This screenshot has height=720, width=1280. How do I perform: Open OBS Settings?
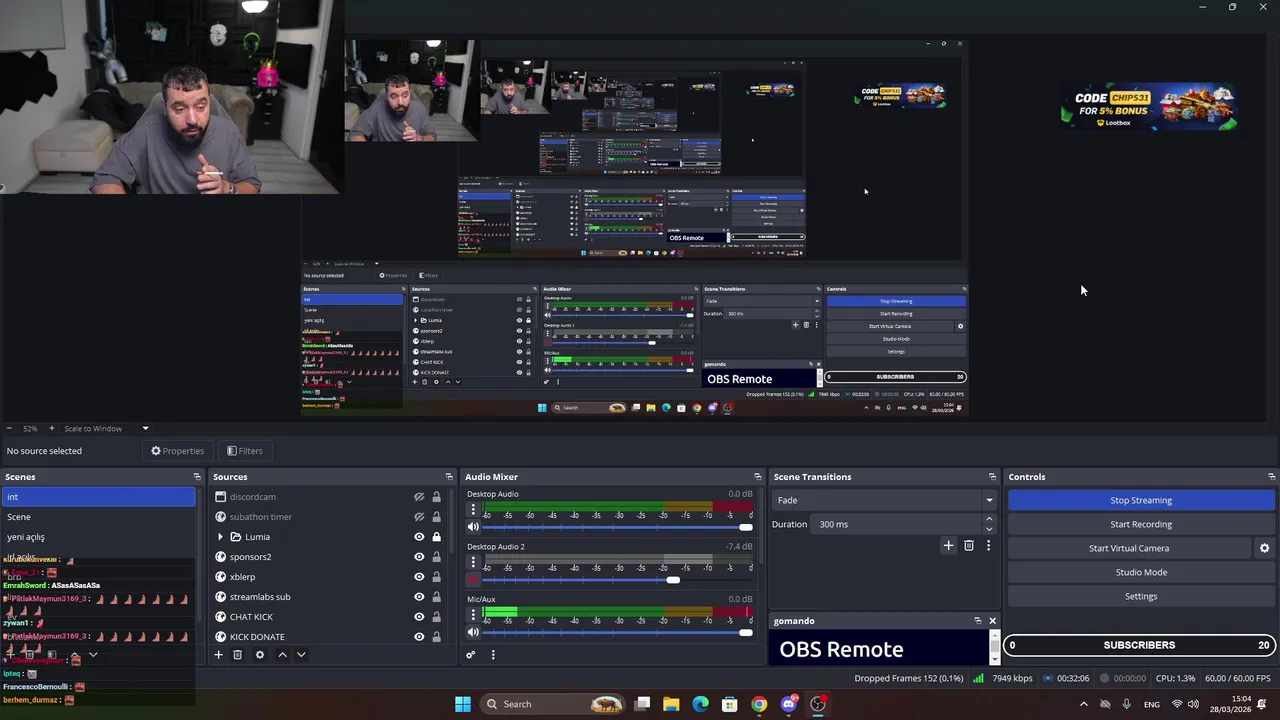(1141, 596)
